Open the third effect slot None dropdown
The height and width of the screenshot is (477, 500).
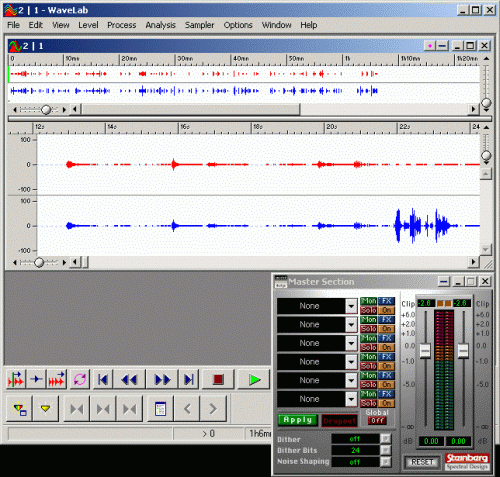pos(351,343)
